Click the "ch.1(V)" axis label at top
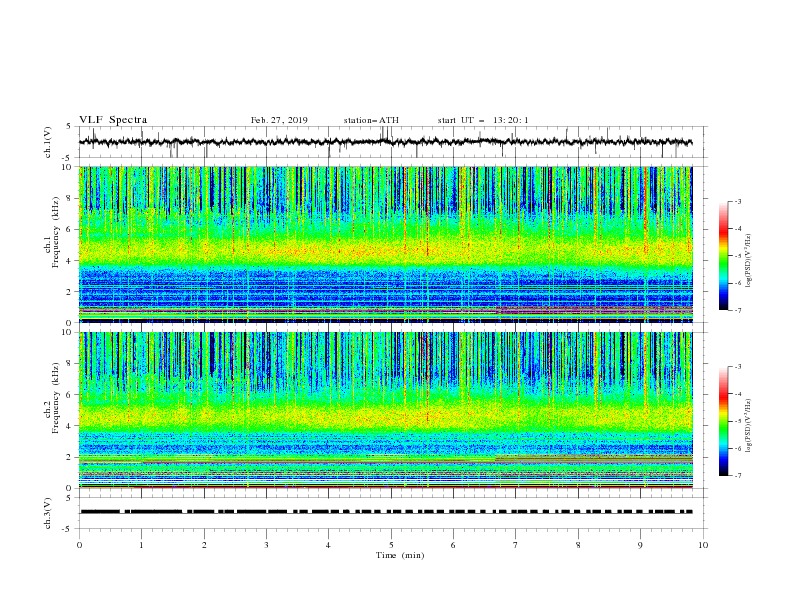This screenshot has width=792, height=612. tap(48, 142)
